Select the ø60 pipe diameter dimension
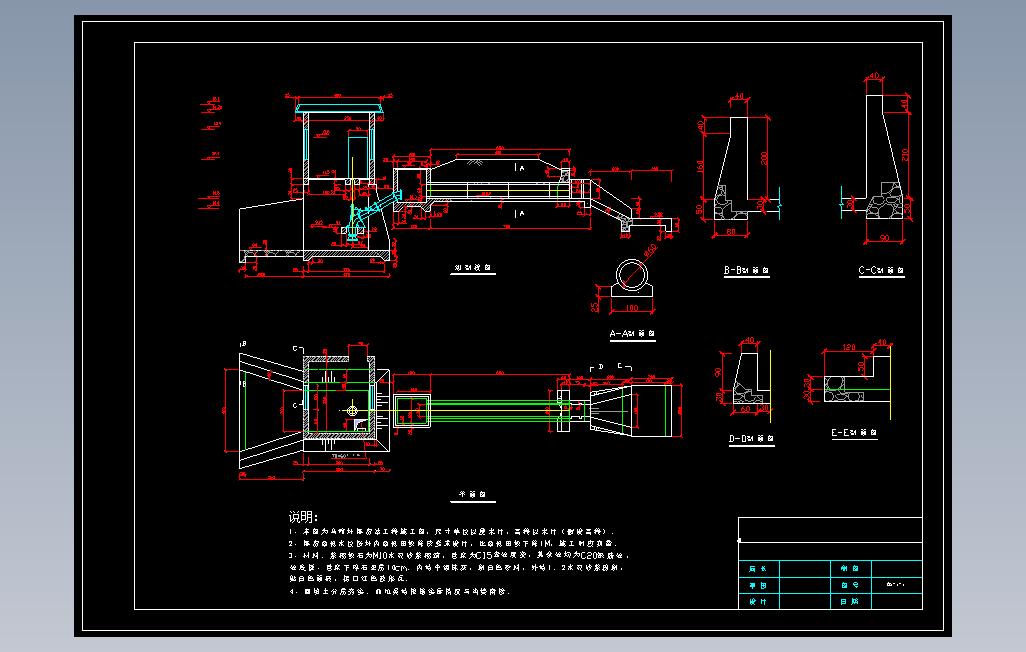The width and height of the screenshot is (1026, 652). pos(650,251)
